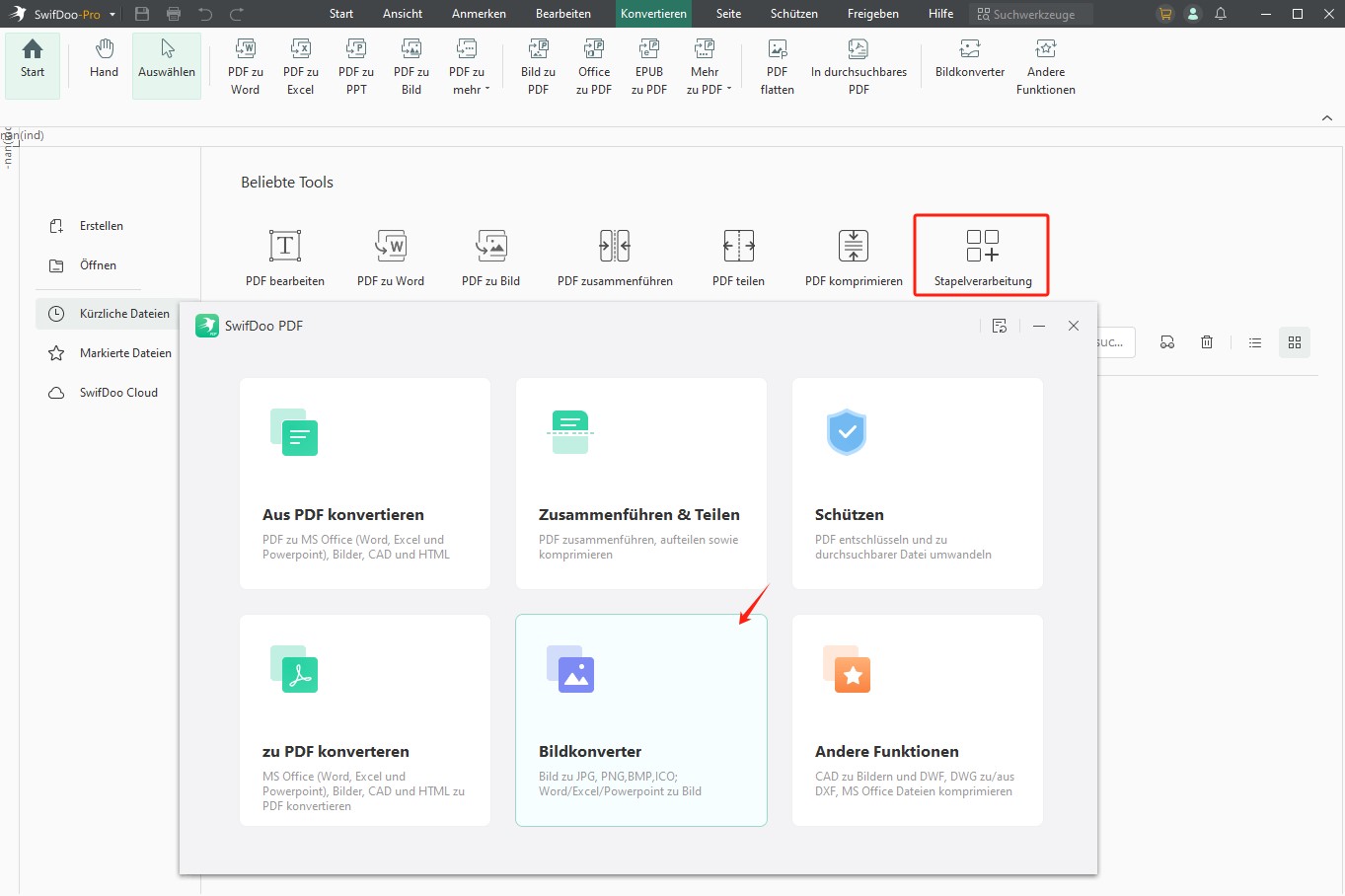Switch to the Anmerken tab

[479, 14]
